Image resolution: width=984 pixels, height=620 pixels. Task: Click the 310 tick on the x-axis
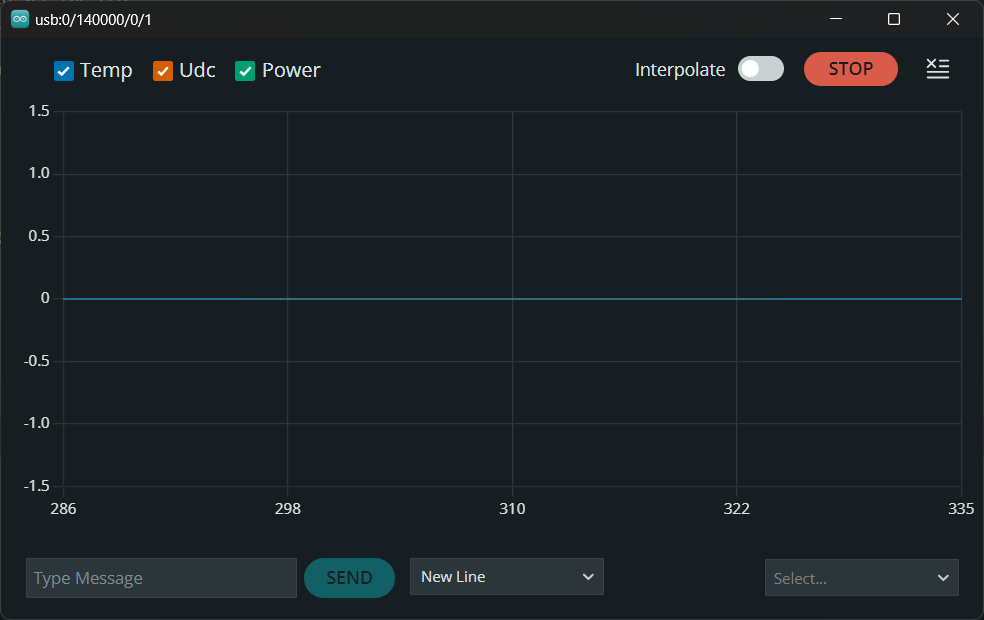click(512, 509)
